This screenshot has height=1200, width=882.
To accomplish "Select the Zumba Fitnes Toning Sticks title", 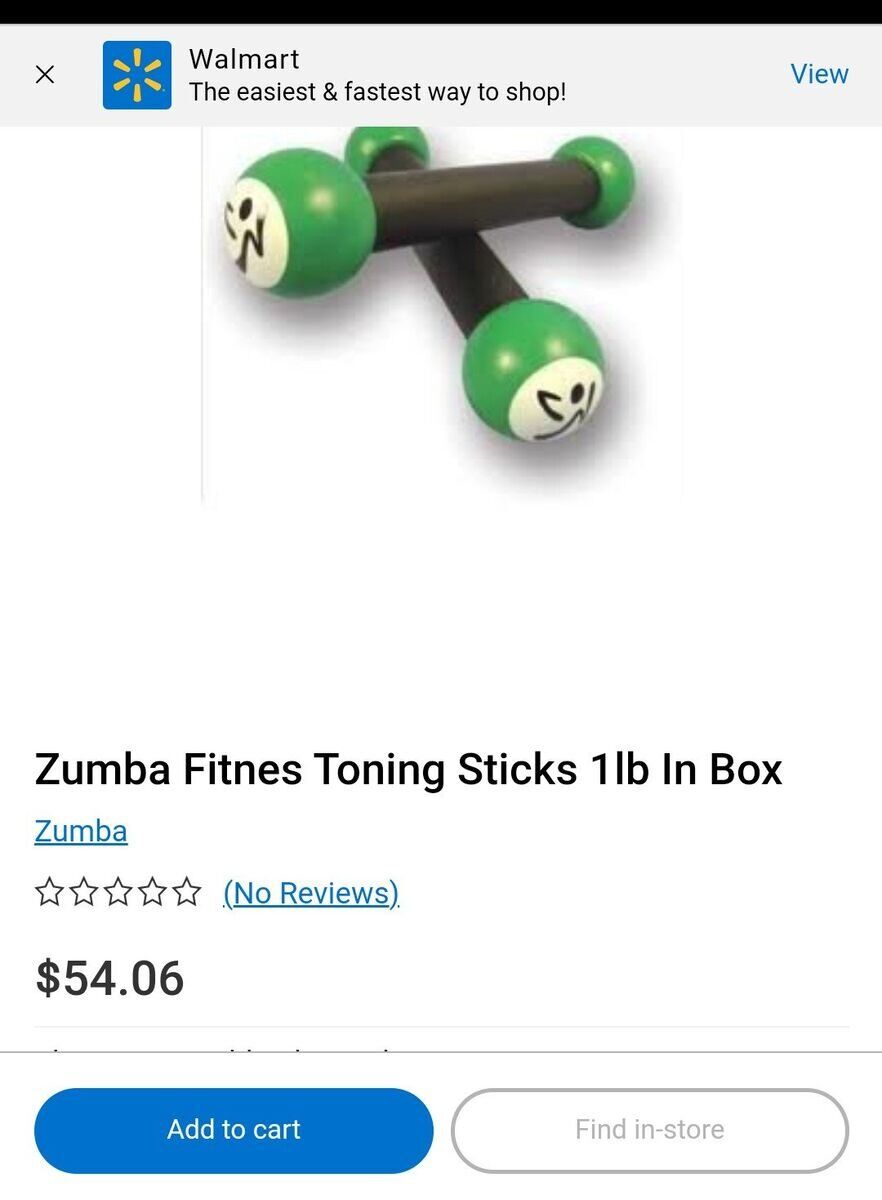I will 408,769.
